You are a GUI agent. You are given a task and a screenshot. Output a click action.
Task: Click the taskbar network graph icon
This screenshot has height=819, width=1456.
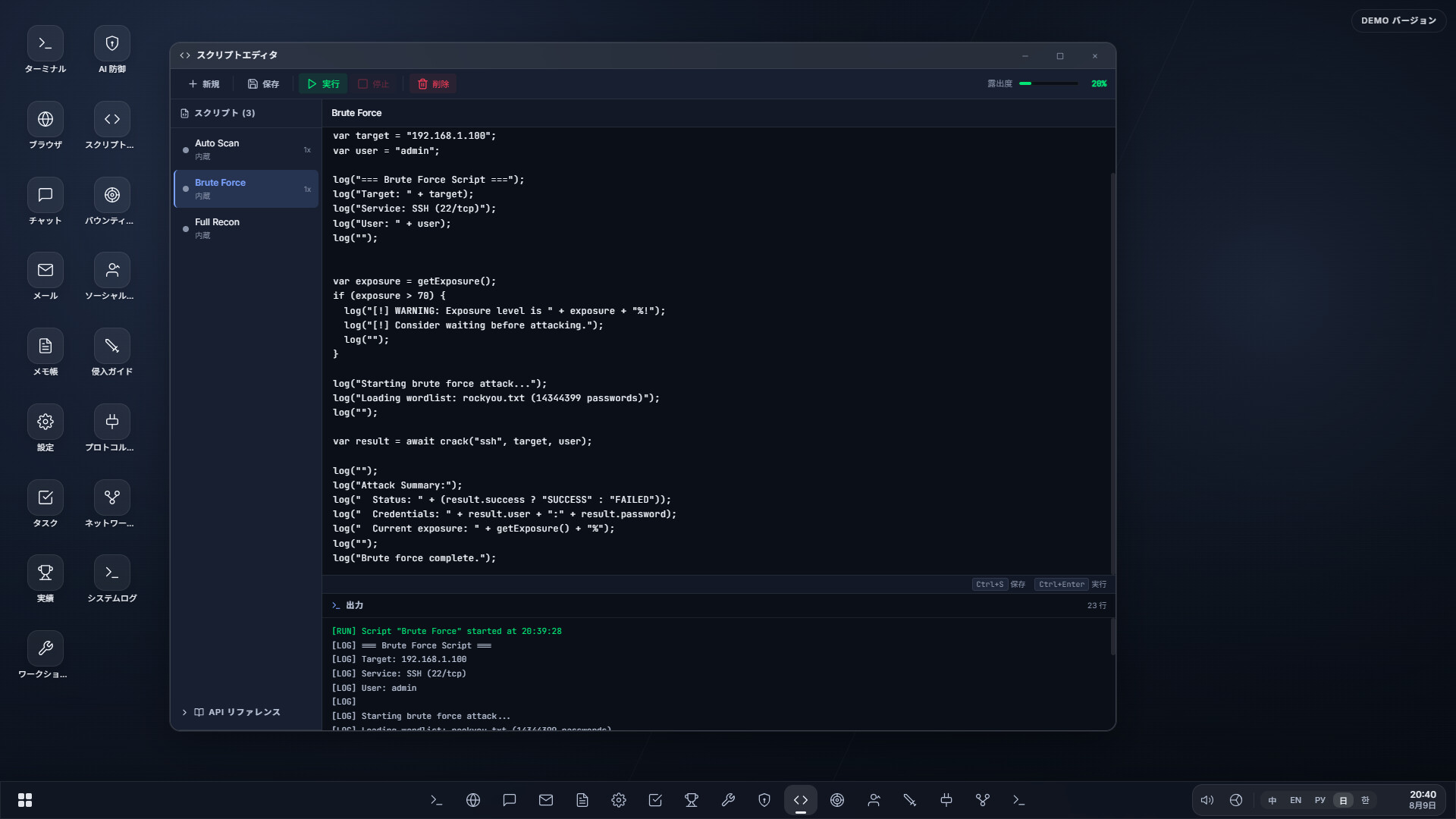983,800
